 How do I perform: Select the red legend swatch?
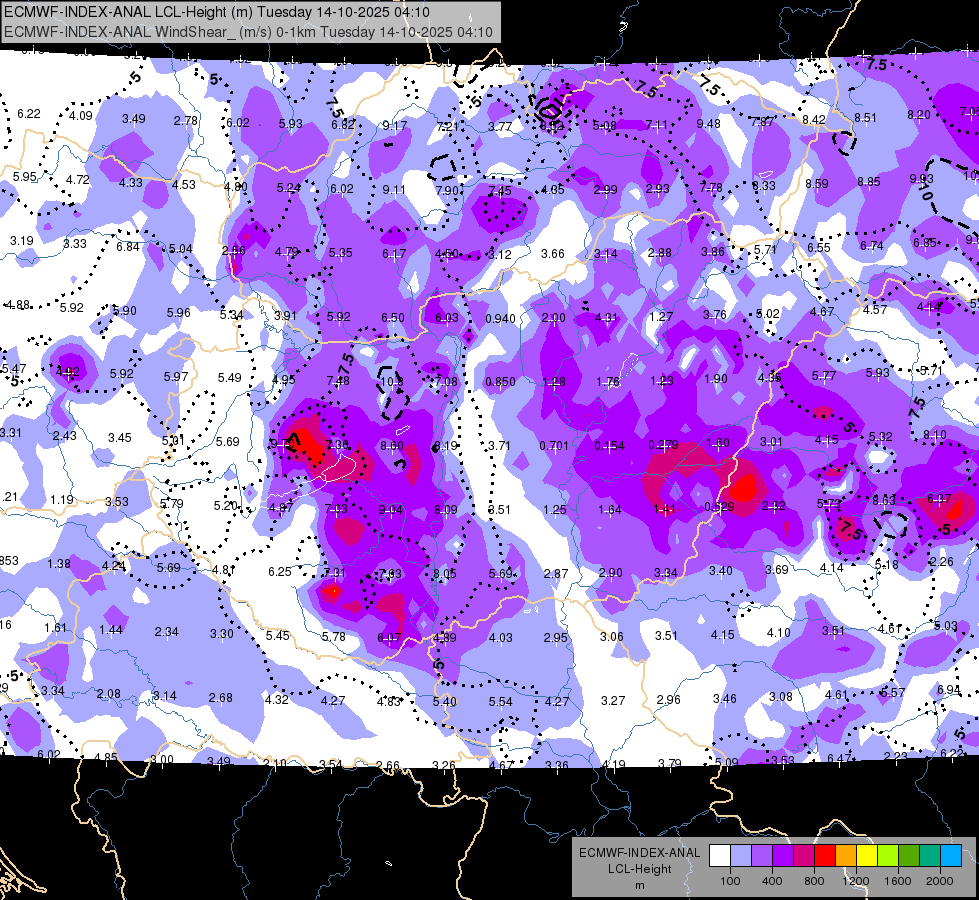tap(825, 856)
